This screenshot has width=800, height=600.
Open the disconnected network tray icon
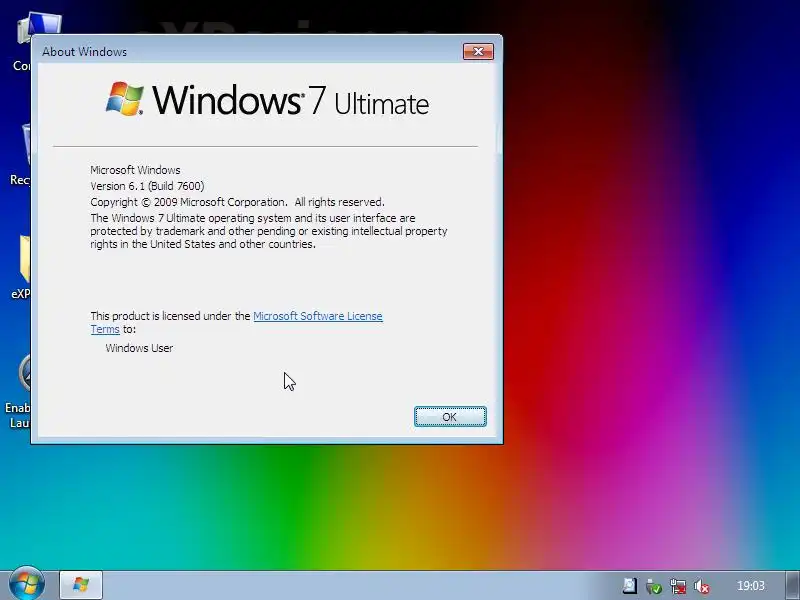[x=678, y=586]
